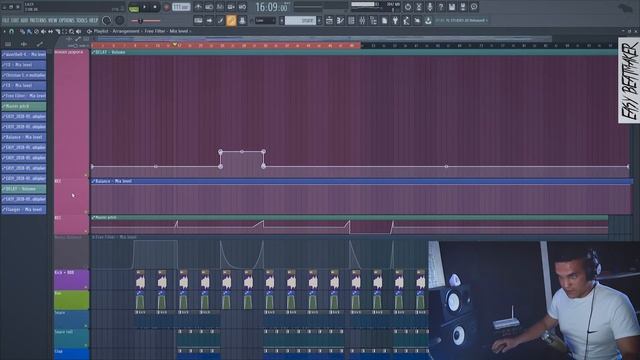Open the VIEW menu

click(53, 20)
